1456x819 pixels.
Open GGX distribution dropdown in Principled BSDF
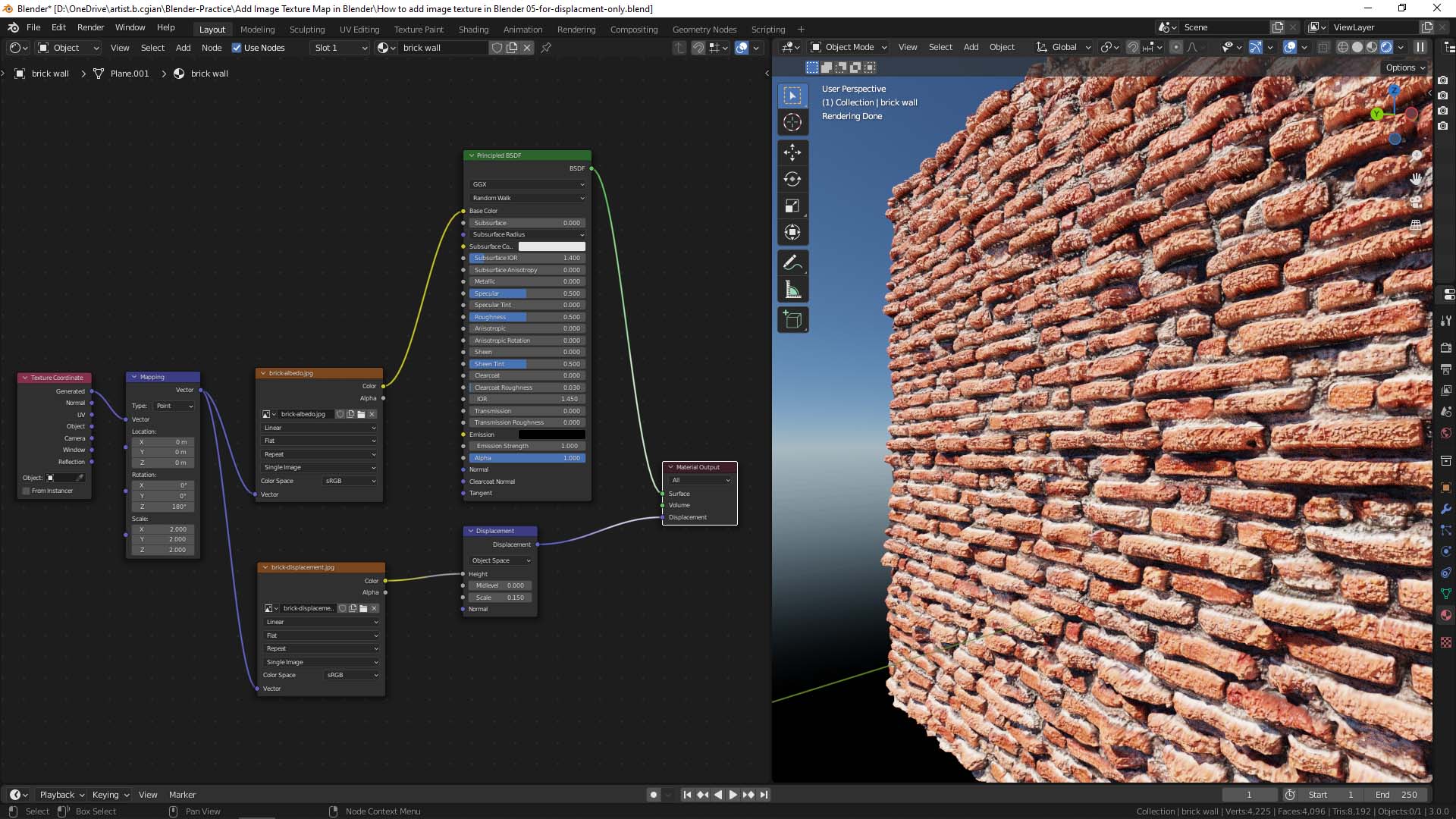tap(527, 184)
